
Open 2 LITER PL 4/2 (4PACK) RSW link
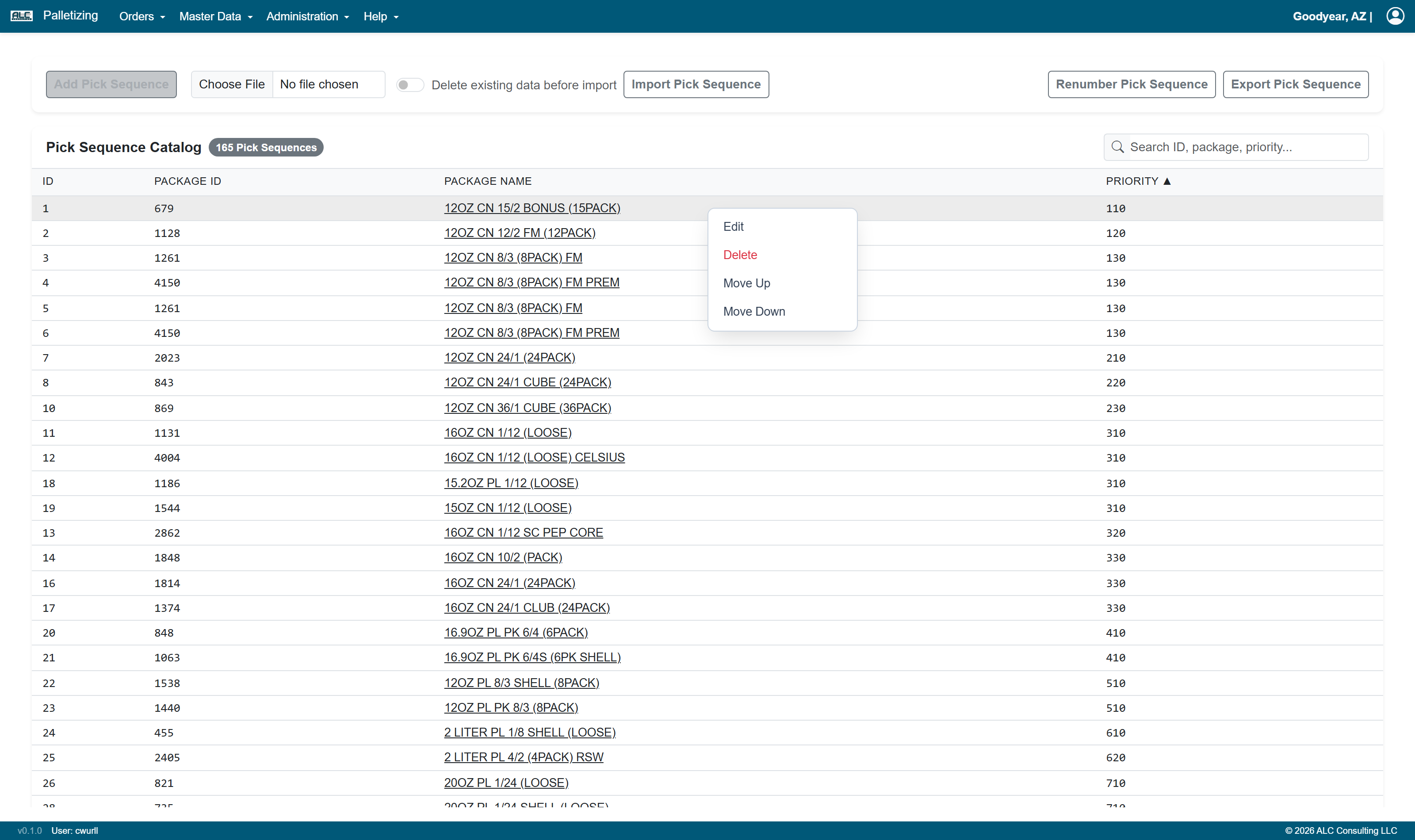524,757
